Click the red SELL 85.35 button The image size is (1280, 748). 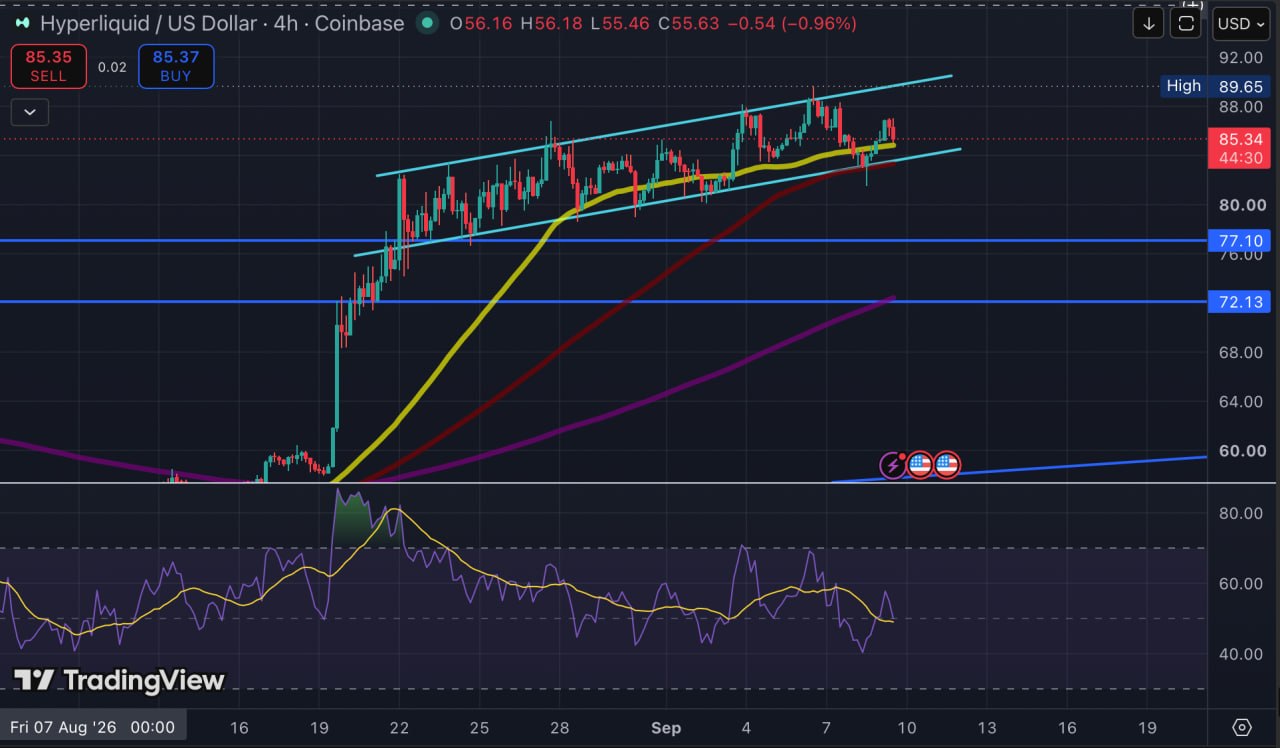click(48, 66)
